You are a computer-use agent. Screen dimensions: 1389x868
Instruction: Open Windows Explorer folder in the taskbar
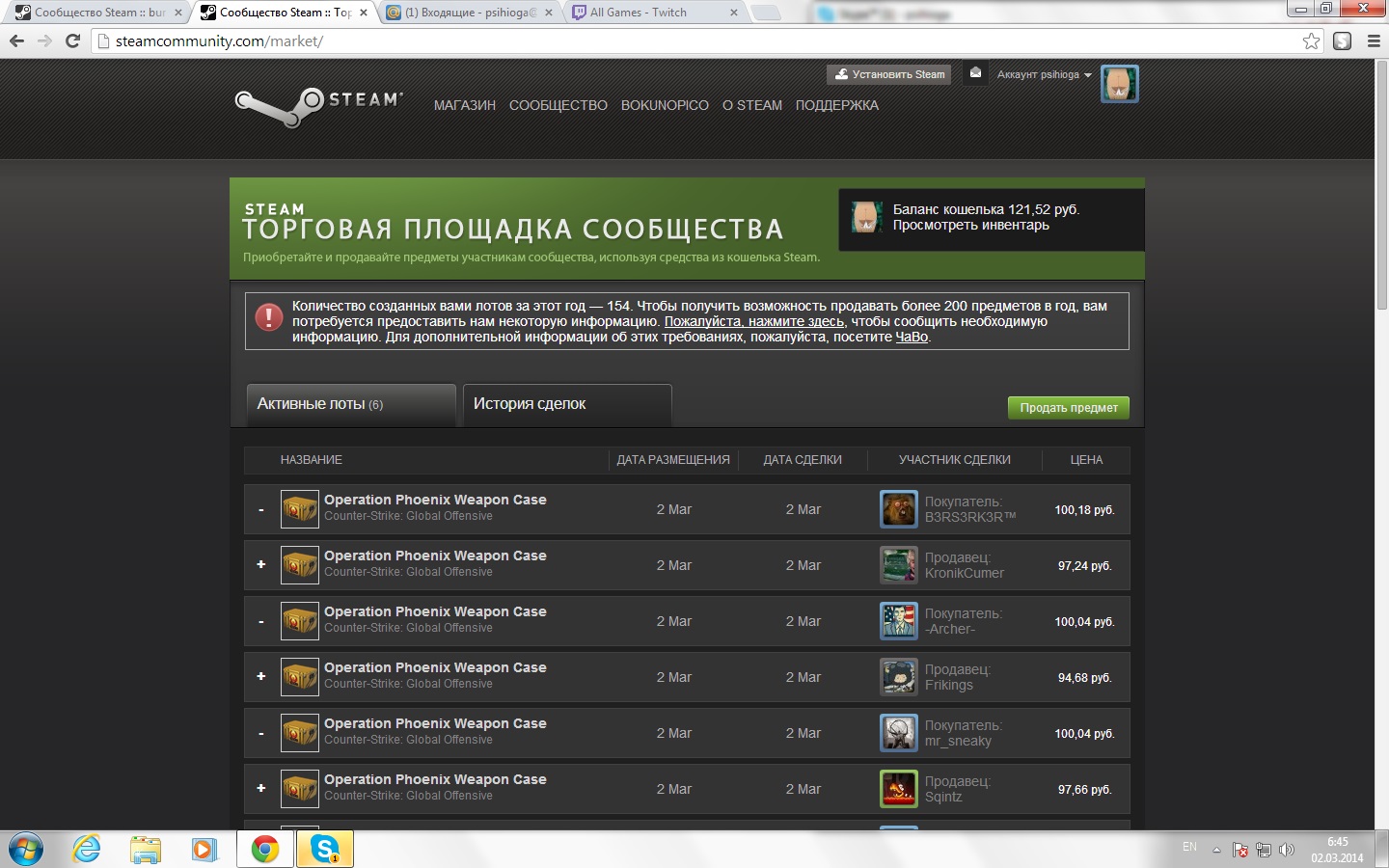point(146,850)
